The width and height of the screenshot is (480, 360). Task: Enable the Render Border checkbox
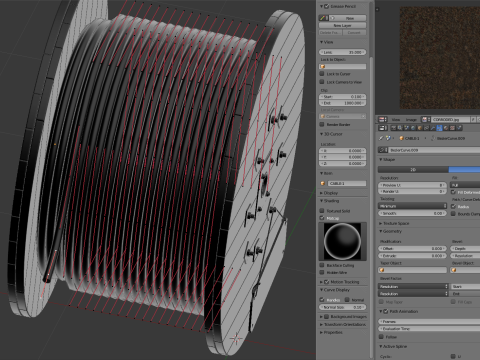point(322,124)
